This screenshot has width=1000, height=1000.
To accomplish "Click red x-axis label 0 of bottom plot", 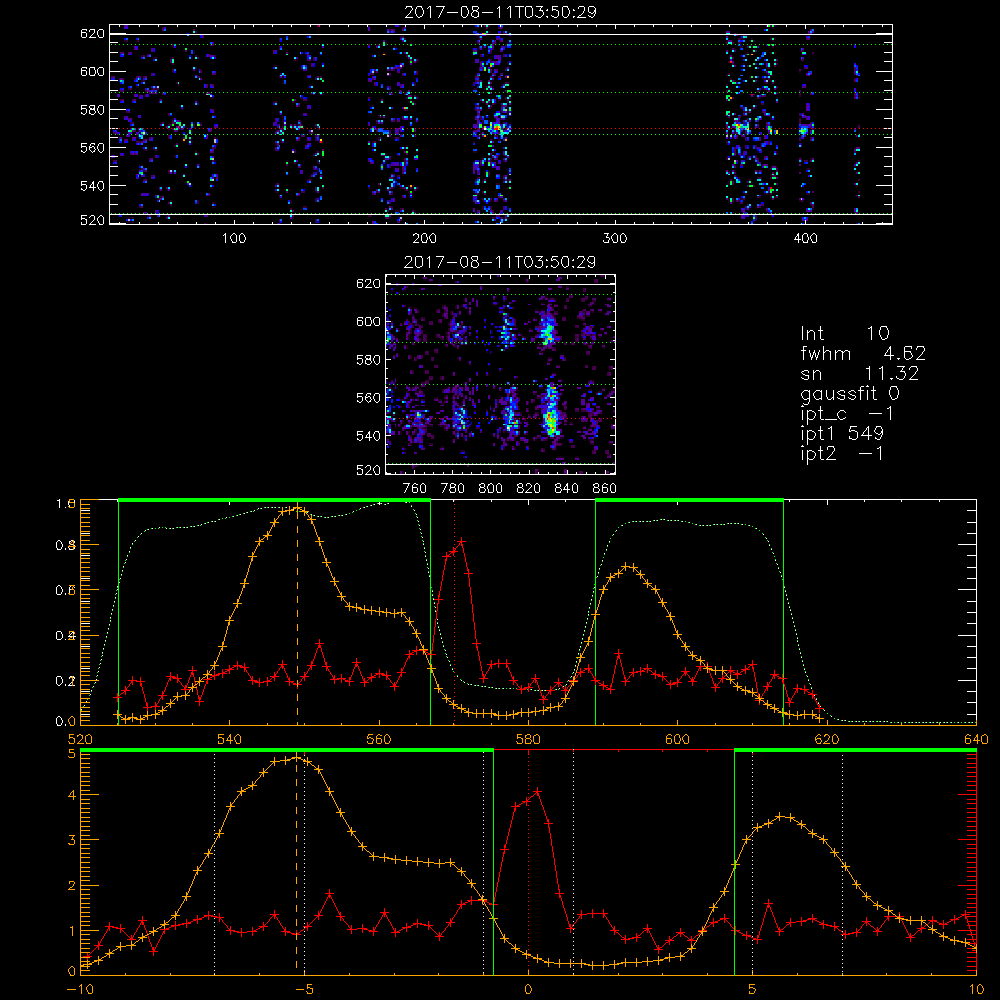I will coord(528,989).
